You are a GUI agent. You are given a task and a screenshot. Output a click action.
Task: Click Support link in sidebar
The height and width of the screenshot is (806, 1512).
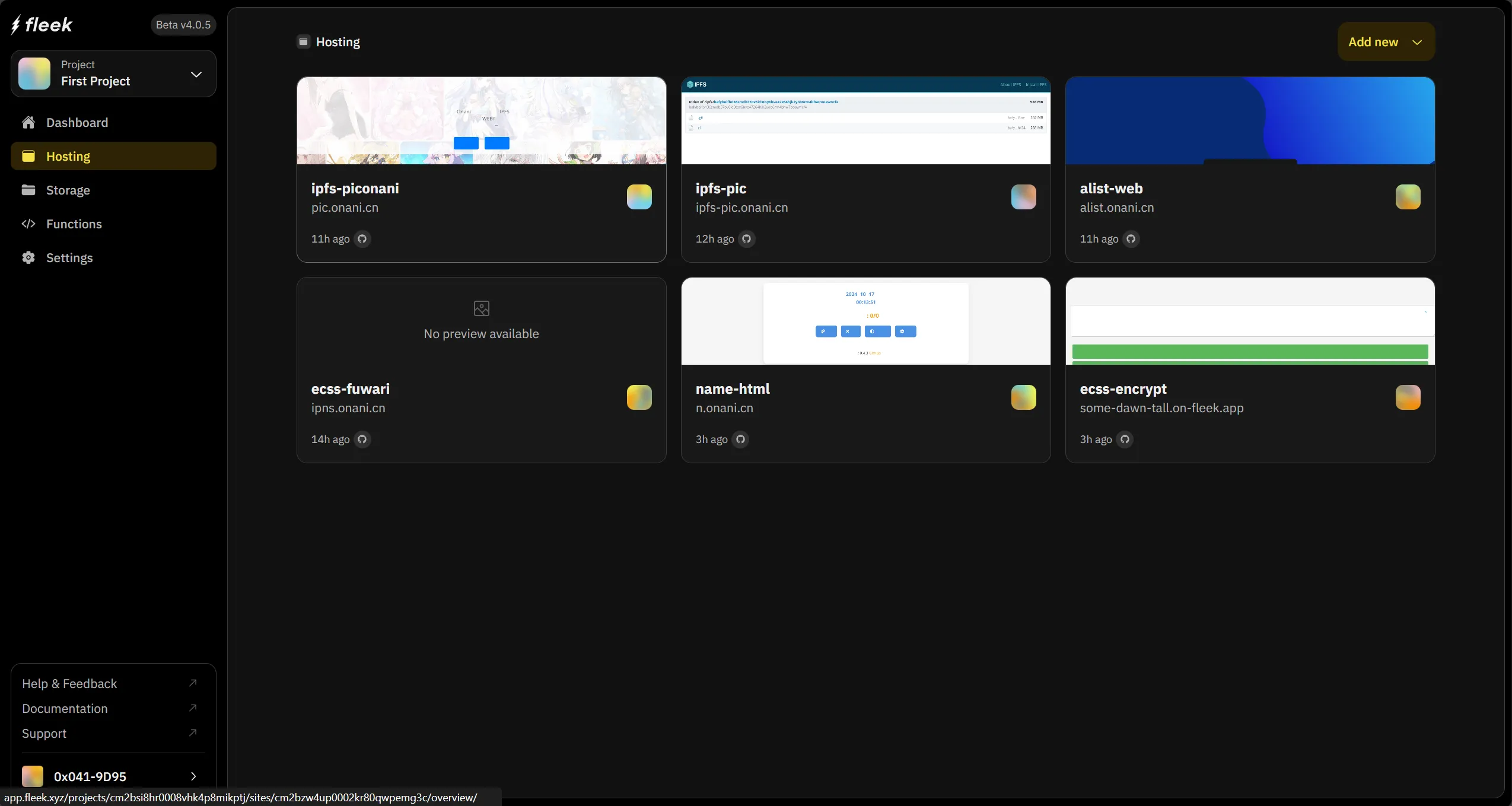tap(44, 734)
